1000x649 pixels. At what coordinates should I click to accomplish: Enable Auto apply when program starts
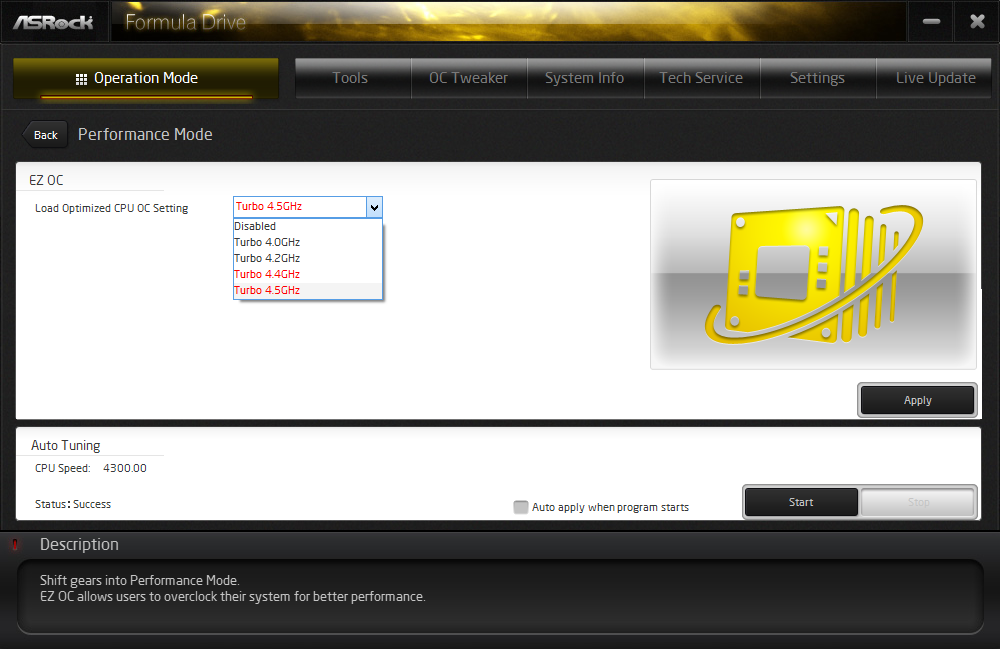(521, 507)
